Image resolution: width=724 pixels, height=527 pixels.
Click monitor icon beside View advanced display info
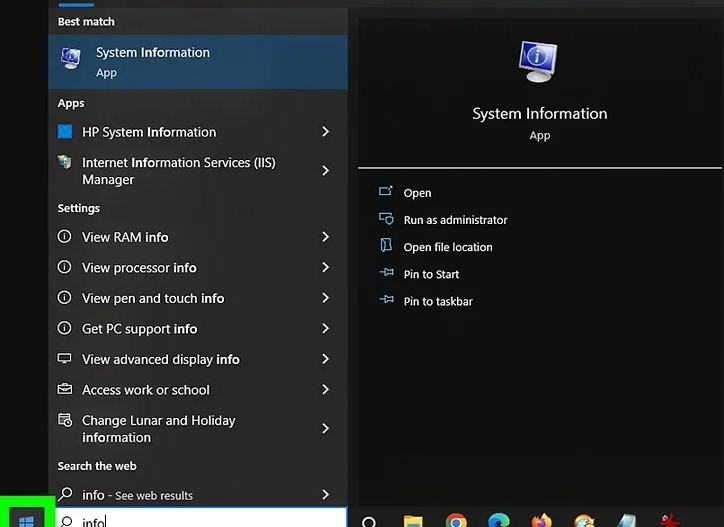[x=64, y=358]
